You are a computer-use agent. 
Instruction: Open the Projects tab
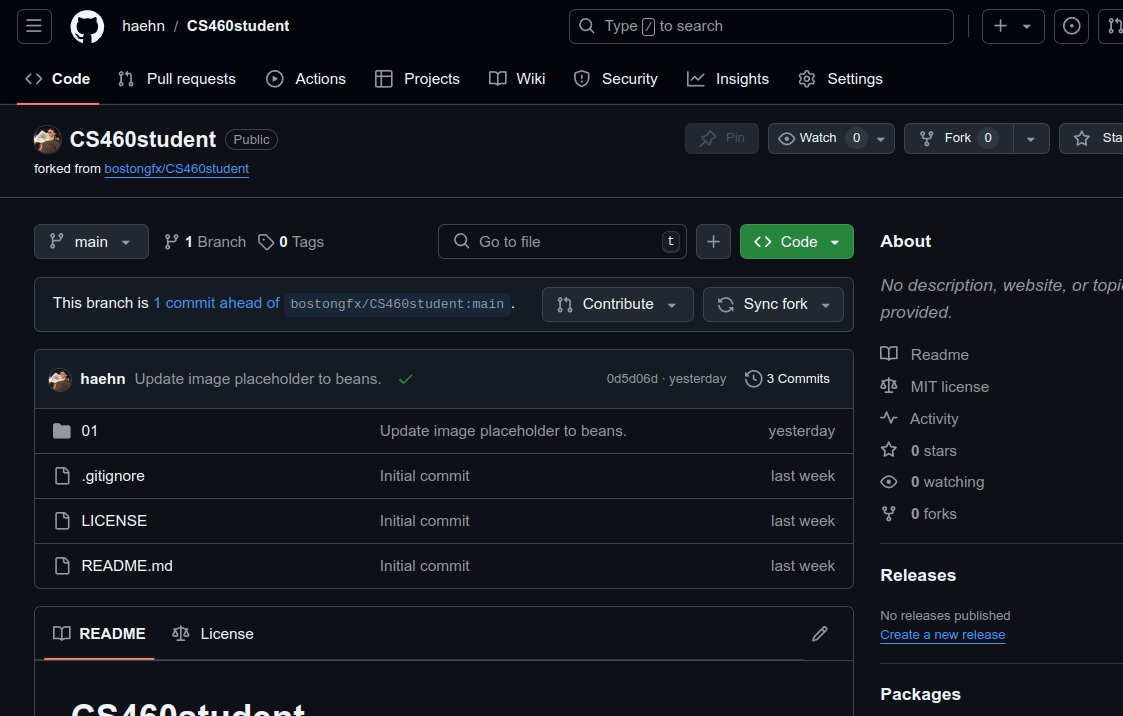click(418, 79)
